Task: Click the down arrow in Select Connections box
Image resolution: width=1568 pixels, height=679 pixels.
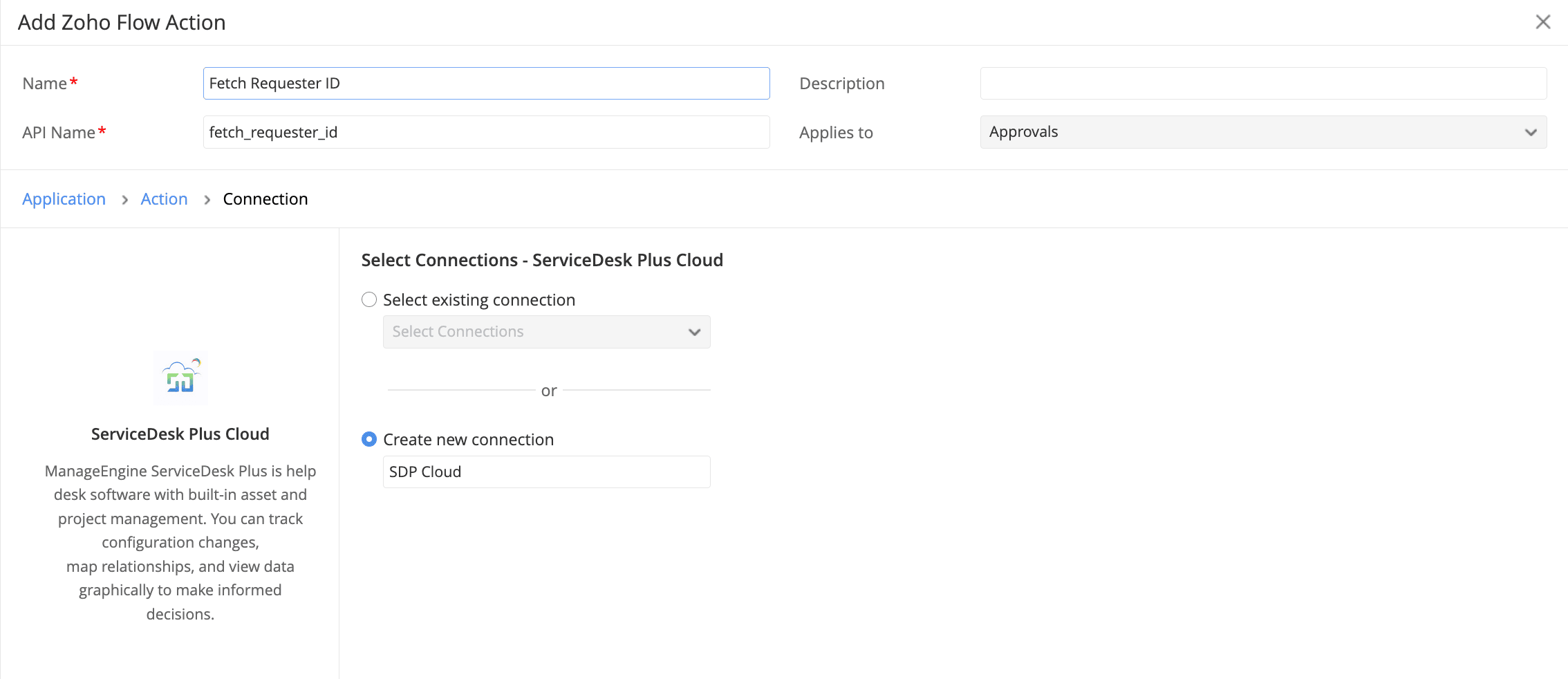Action: tap(694, 332)
